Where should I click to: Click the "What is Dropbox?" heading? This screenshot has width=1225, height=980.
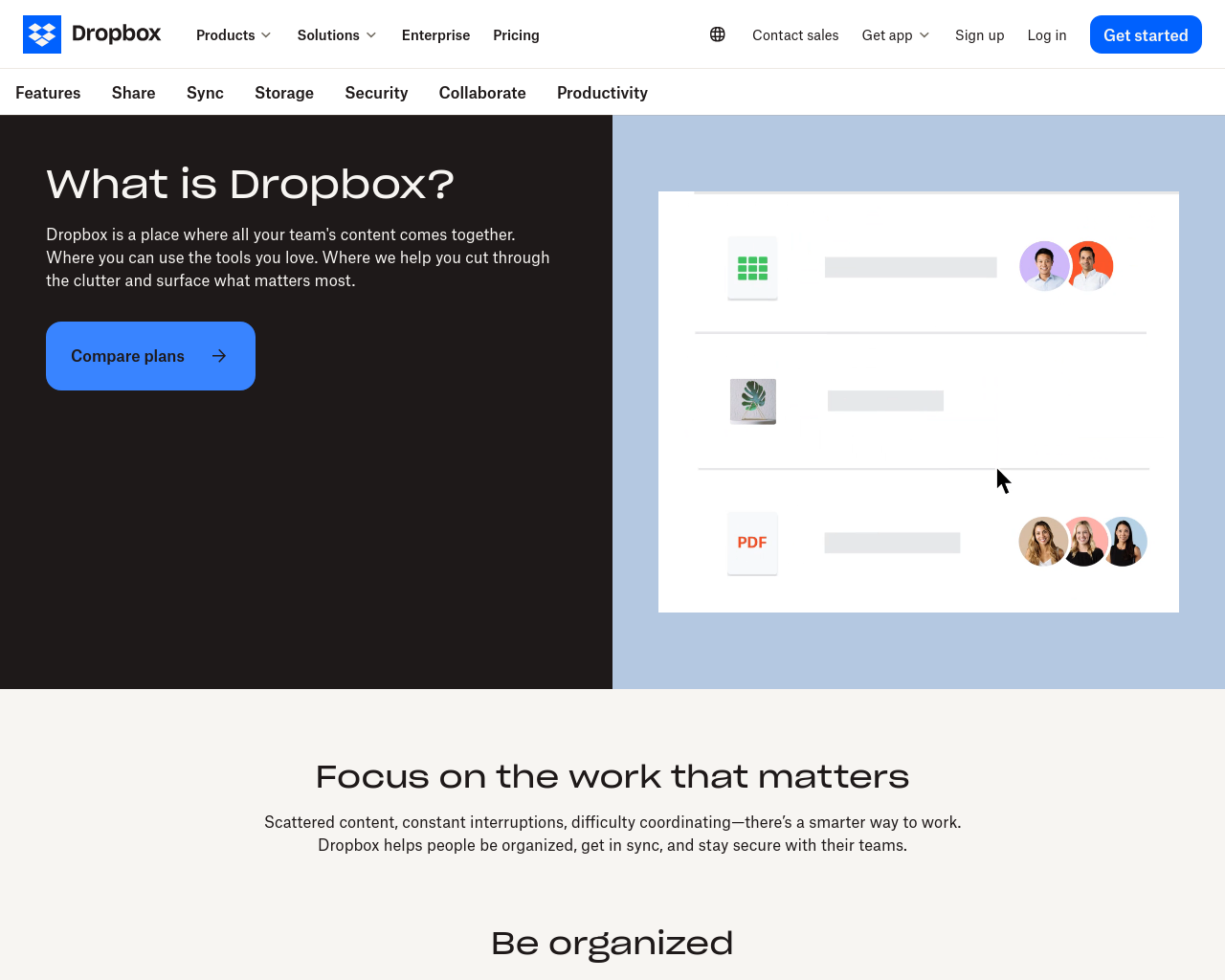(x=251, y=184)
